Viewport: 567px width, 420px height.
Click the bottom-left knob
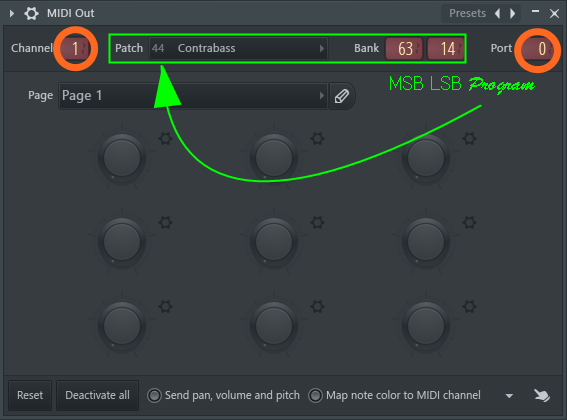pos(122,326)
